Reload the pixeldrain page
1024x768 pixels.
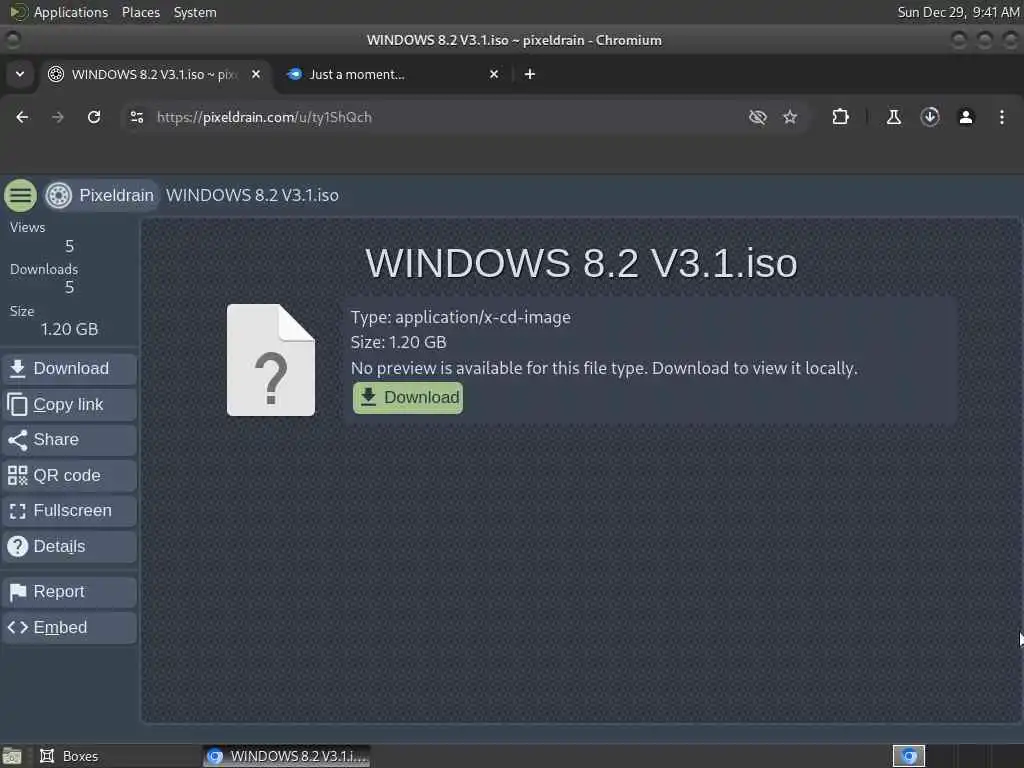94,117
